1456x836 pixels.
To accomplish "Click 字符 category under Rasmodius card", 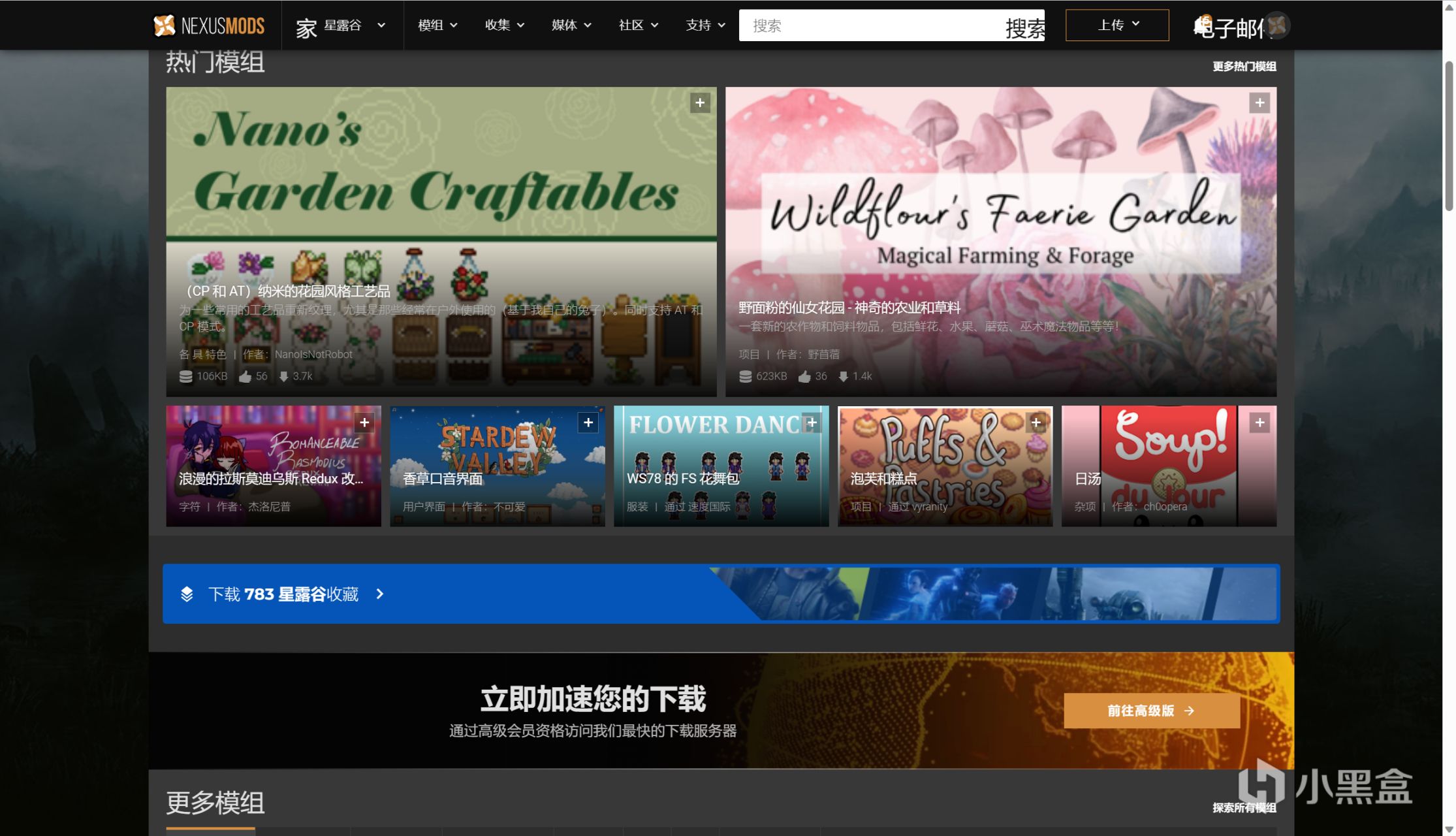I will click(190, 506).
